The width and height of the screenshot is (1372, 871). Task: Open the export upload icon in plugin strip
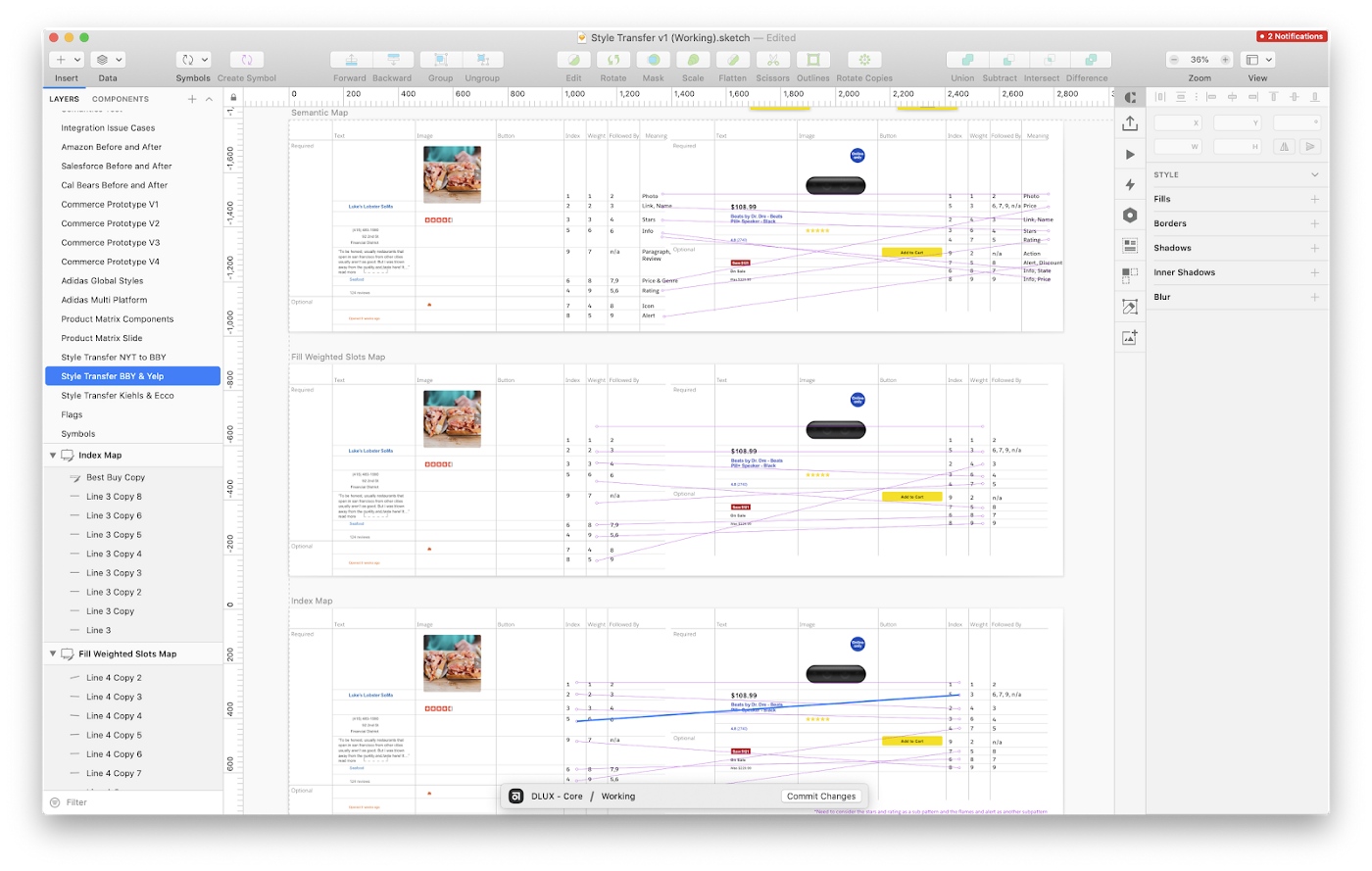click(1130, 123)
